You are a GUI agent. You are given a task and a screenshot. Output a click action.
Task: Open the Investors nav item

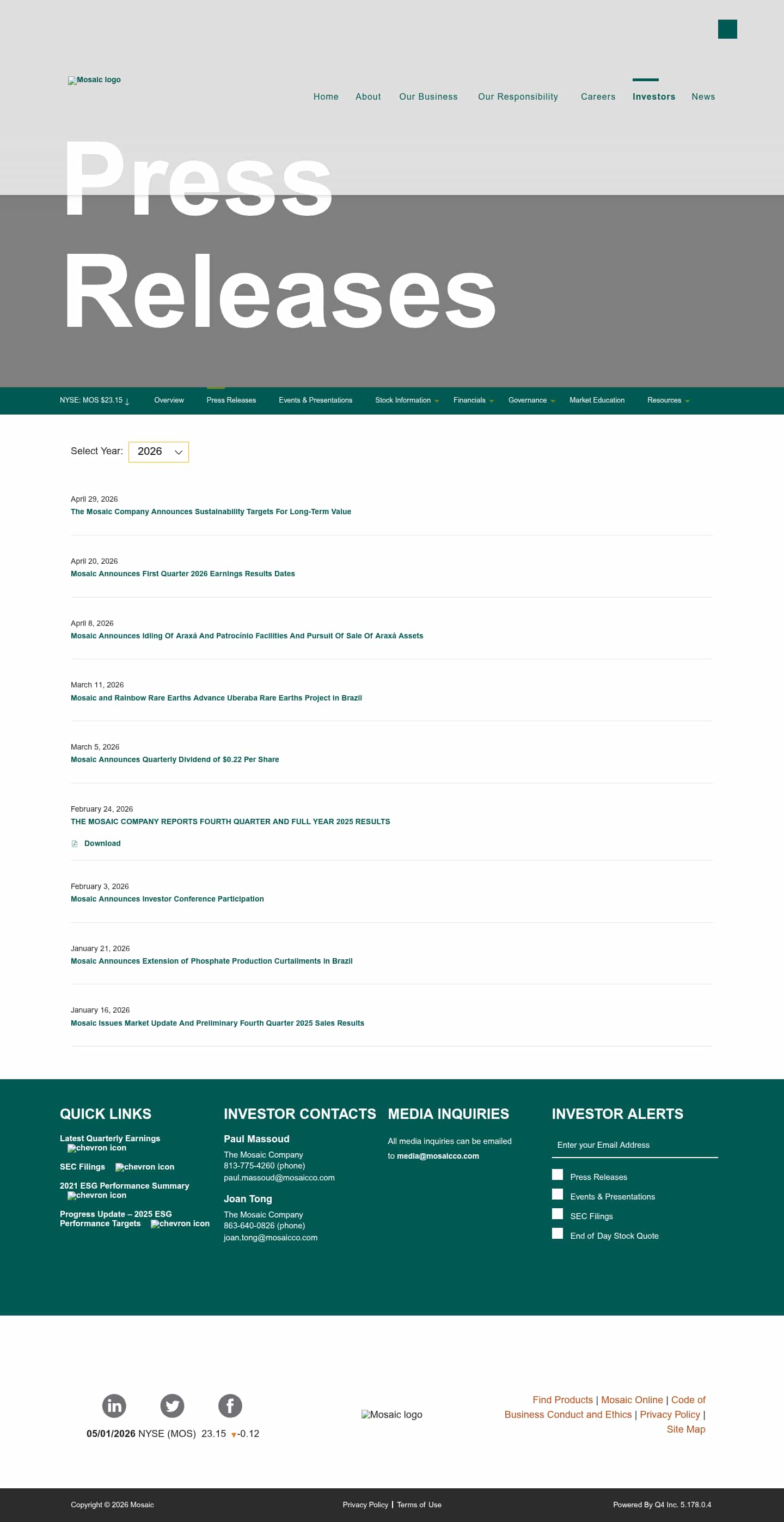click(x=653, y=97)
